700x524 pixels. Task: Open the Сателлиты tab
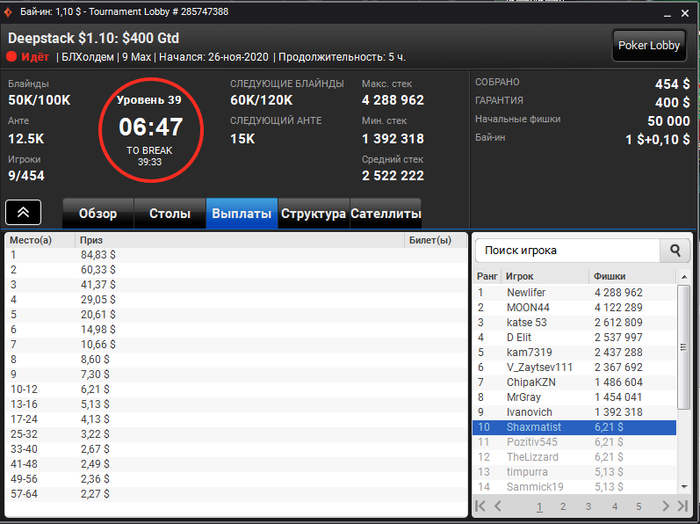[386, 213]
